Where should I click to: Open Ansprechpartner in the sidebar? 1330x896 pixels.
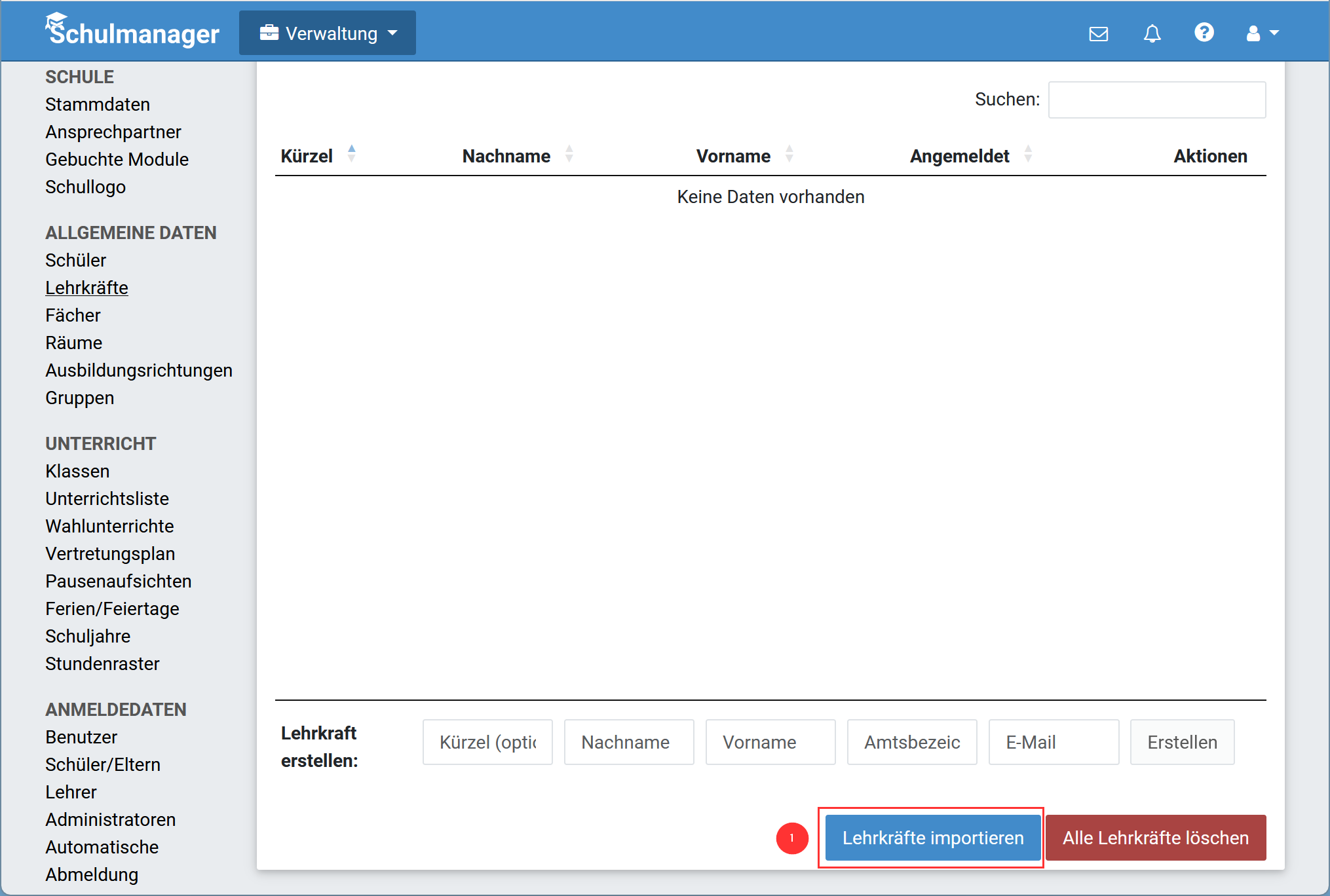coord(113,132)
